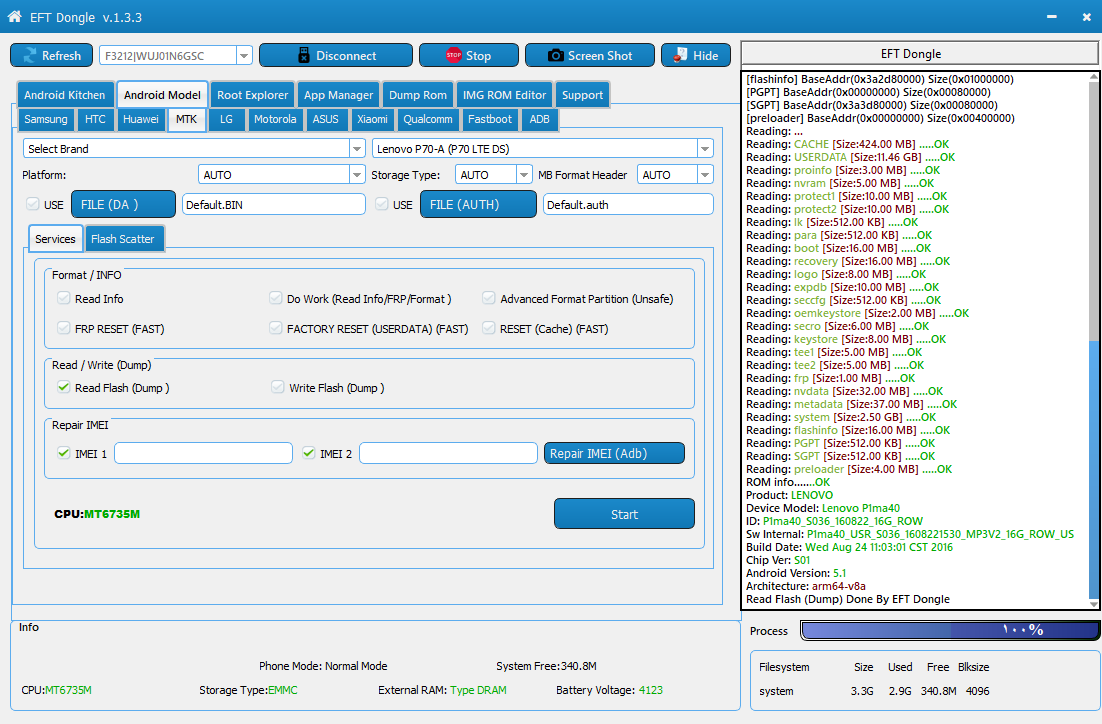The width and height of the screenshot is (1102, 724).
Task: Uncheck Read Flash (Dump) checkbox
Action: [x=64, y=387]
